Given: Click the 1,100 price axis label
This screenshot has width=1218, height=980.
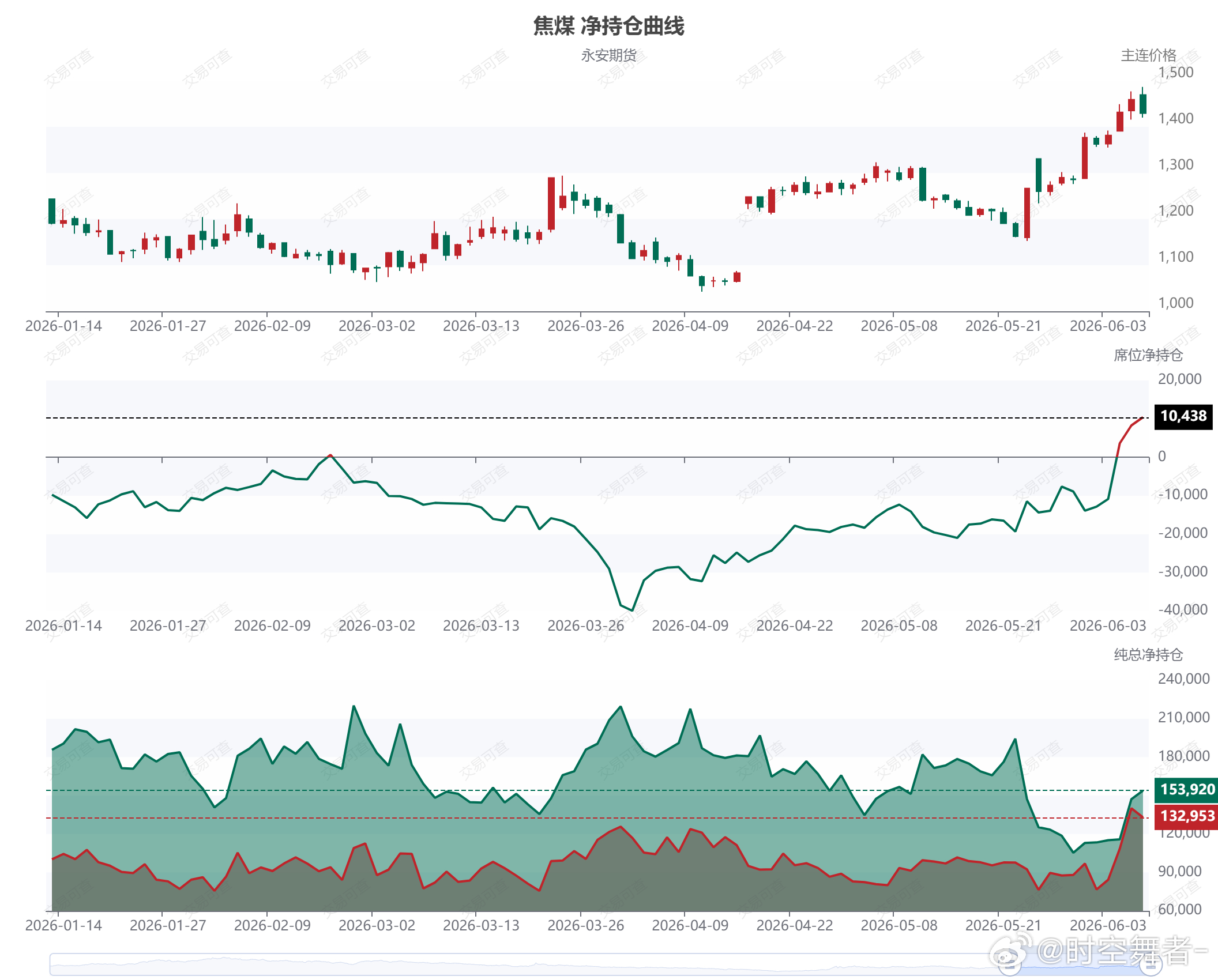Looking at the screenshot, I should (x=1176, y=257).
